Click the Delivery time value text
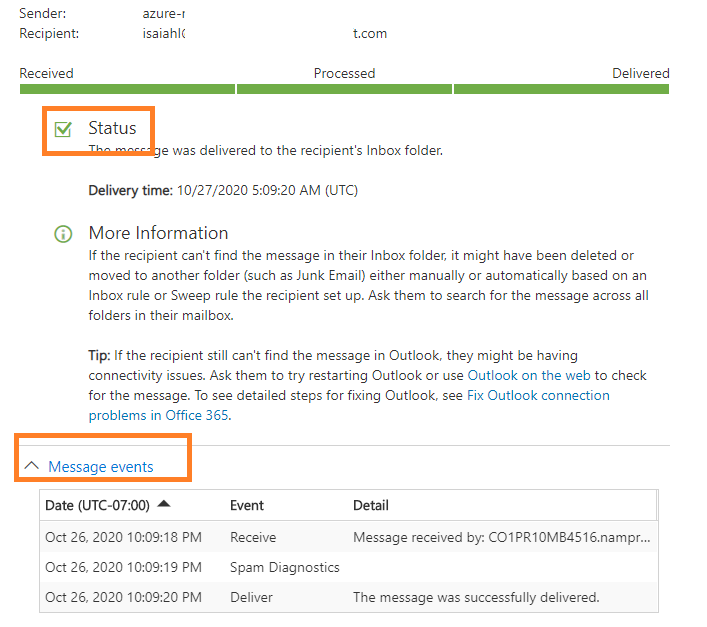707x627 pixels. point(267,190)
